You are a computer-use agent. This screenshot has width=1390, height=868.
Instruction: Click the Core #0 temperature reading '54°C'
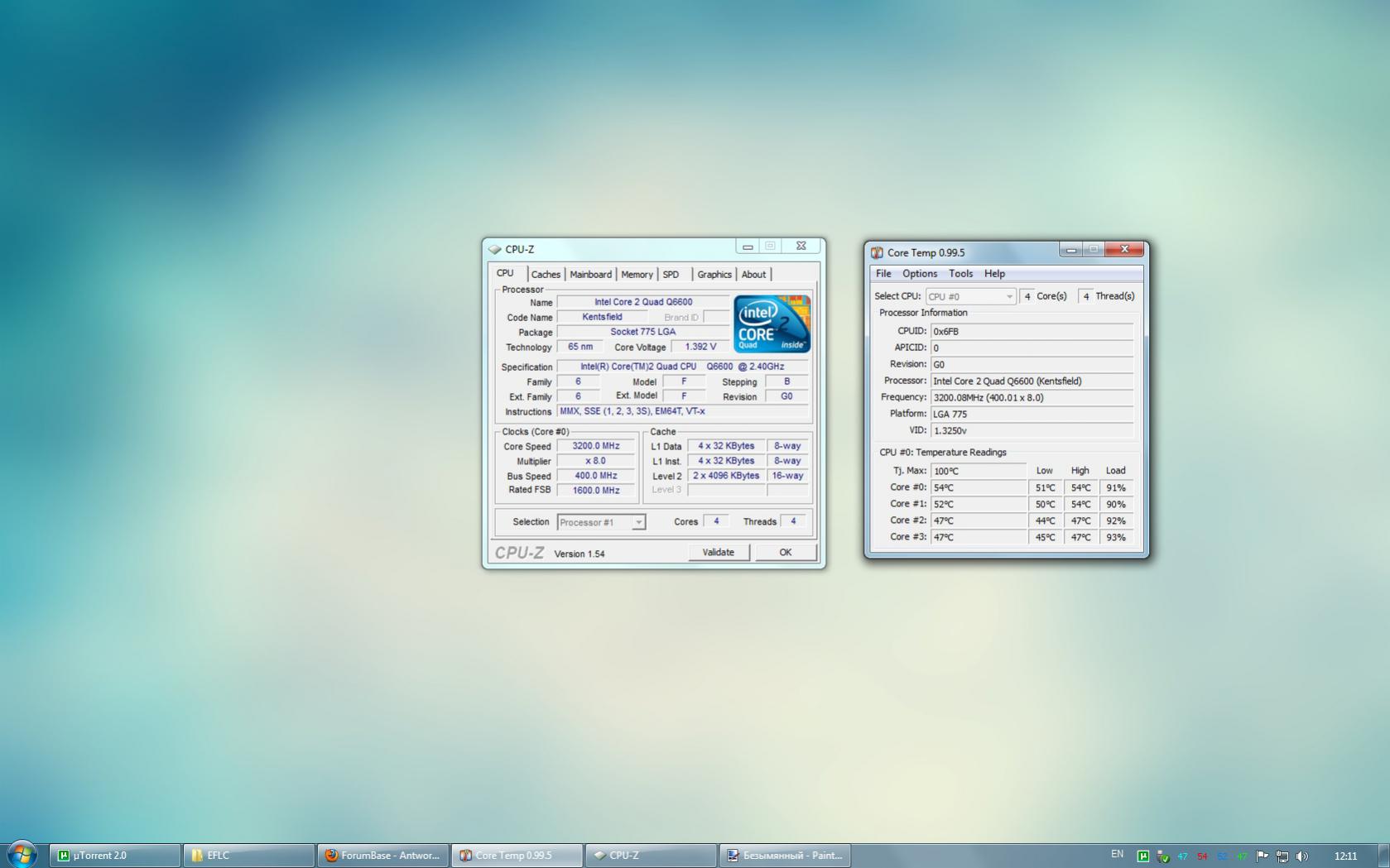(979, 487)
